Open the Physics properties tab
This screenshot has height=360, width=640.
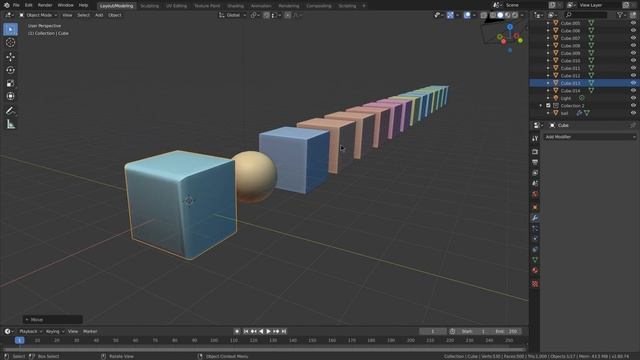(x=535, y=239)
